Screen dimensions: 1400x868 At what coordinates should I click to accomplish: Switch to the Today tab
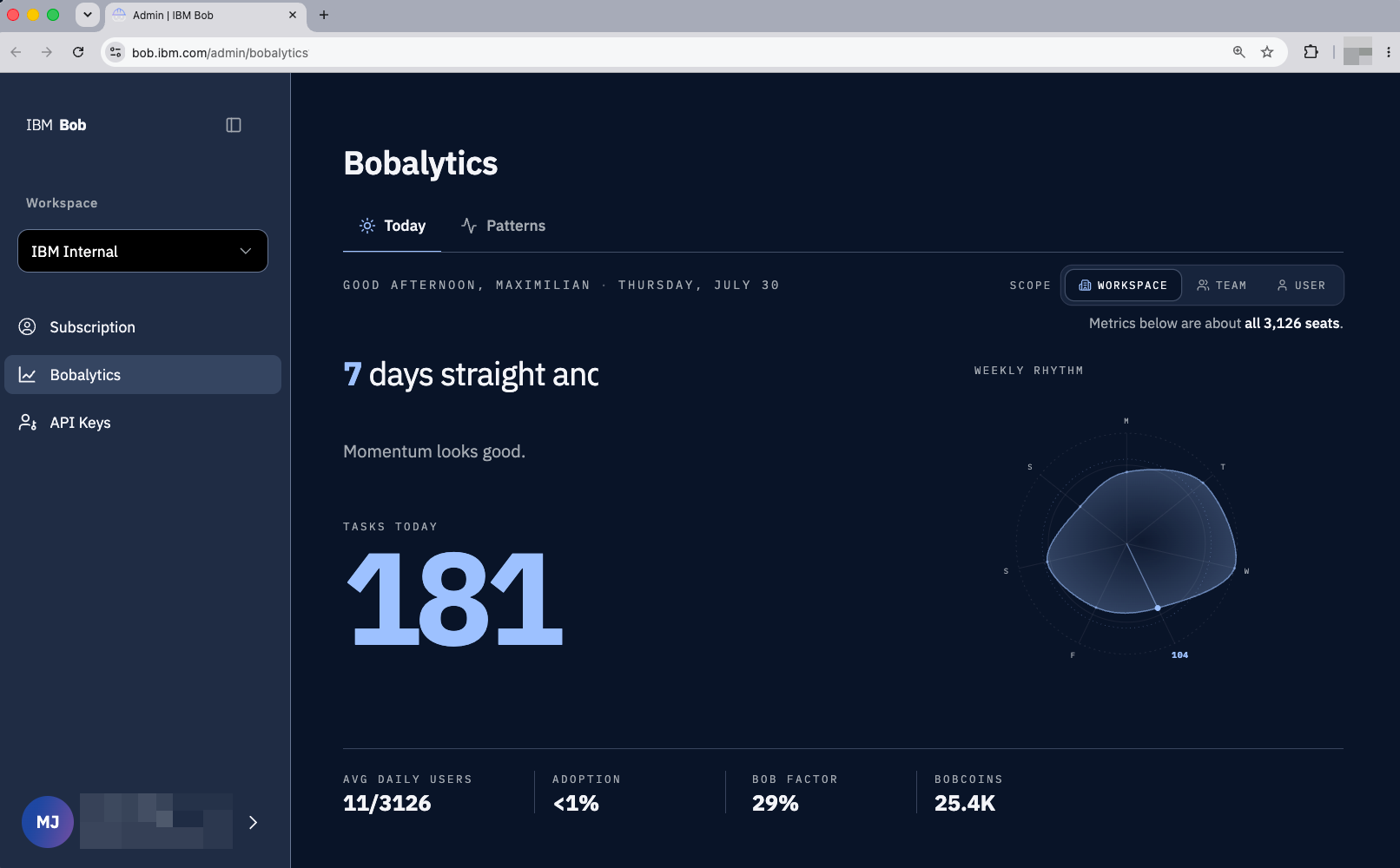pyautogui.click(x=392, y=226)
